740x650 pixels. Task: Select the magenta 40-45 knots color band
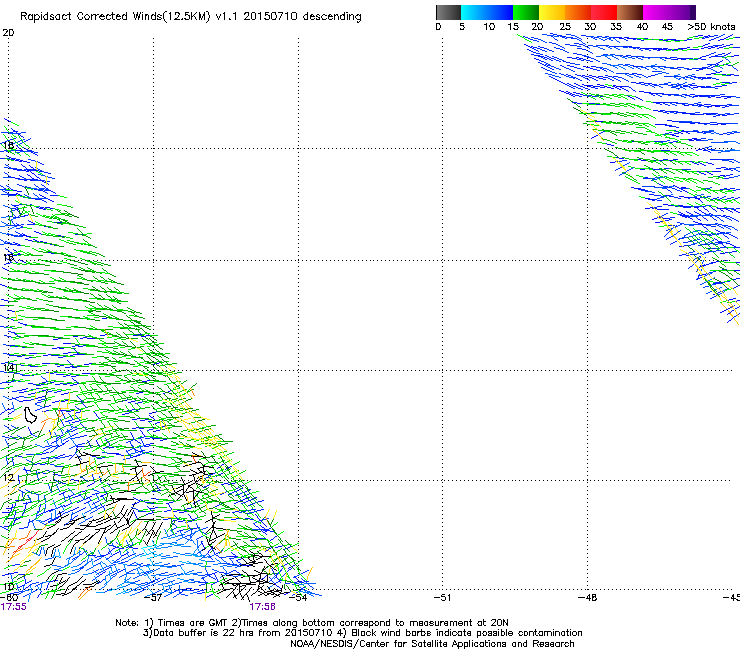[656, 12]
